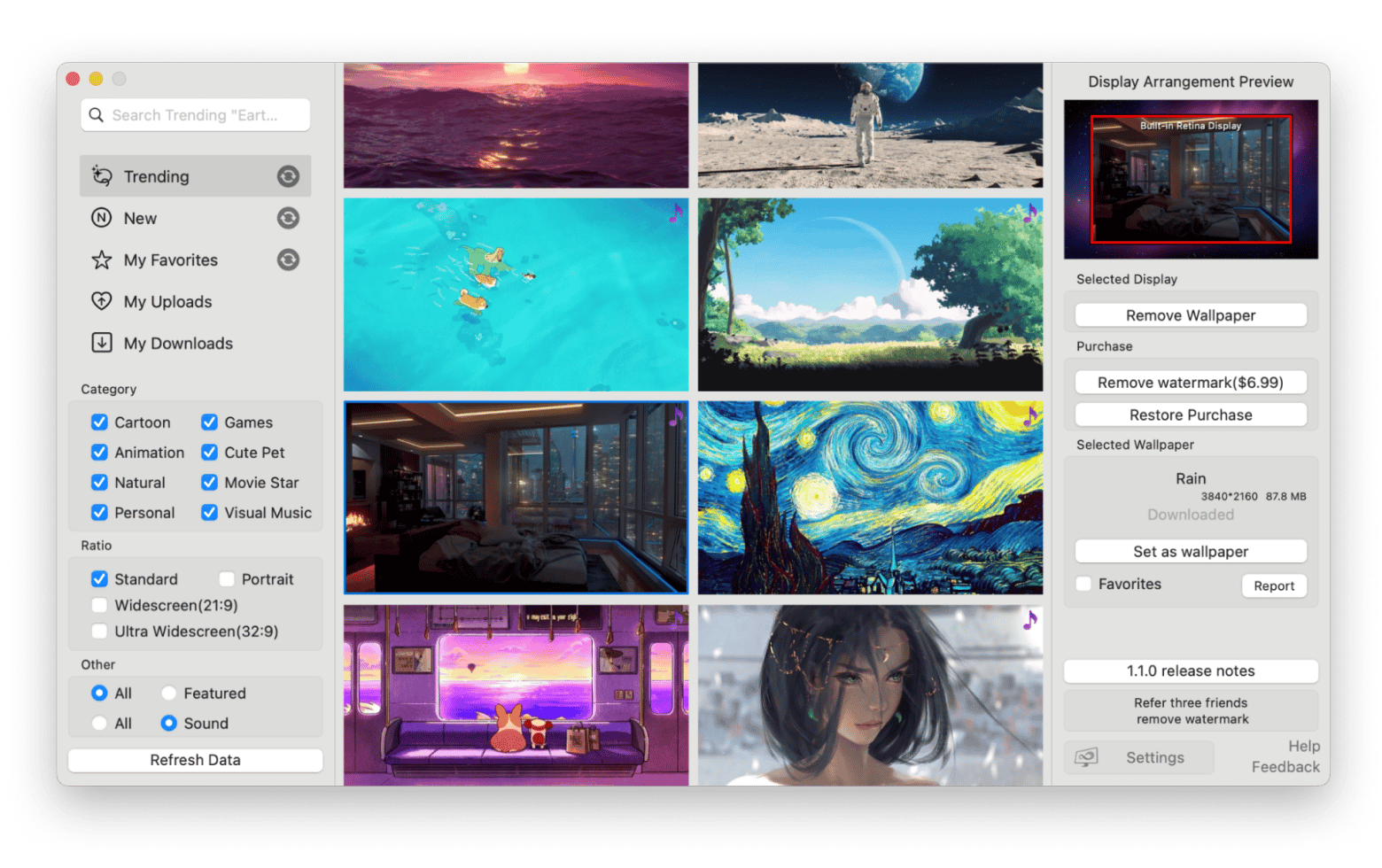
Task: Select the Featured radio button
Action: [x=169, y=694]
